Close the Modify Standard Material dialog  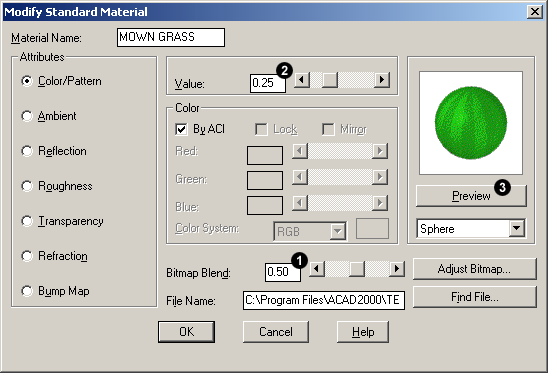coord(535,12)
